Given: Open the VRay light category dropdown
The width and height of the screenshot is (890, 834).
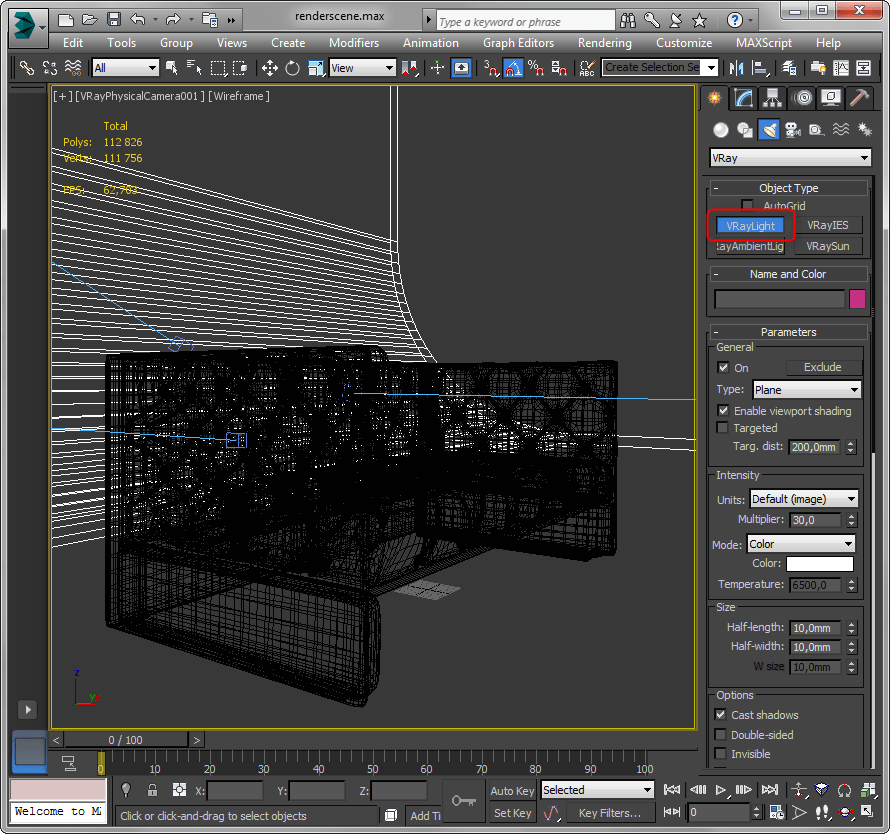Looking at the screenshot, I should pyautogui.click(x=790, y=158).
